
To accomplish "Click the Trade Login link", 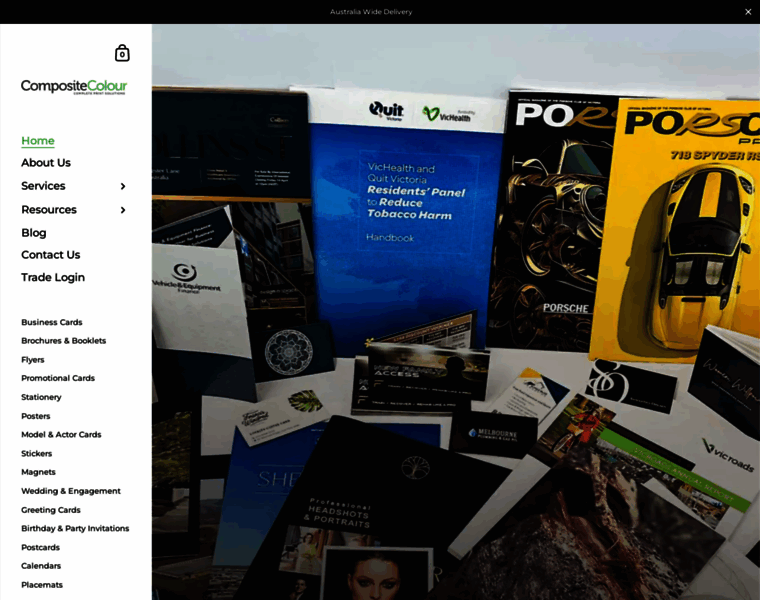I will (x=53, y=277).
